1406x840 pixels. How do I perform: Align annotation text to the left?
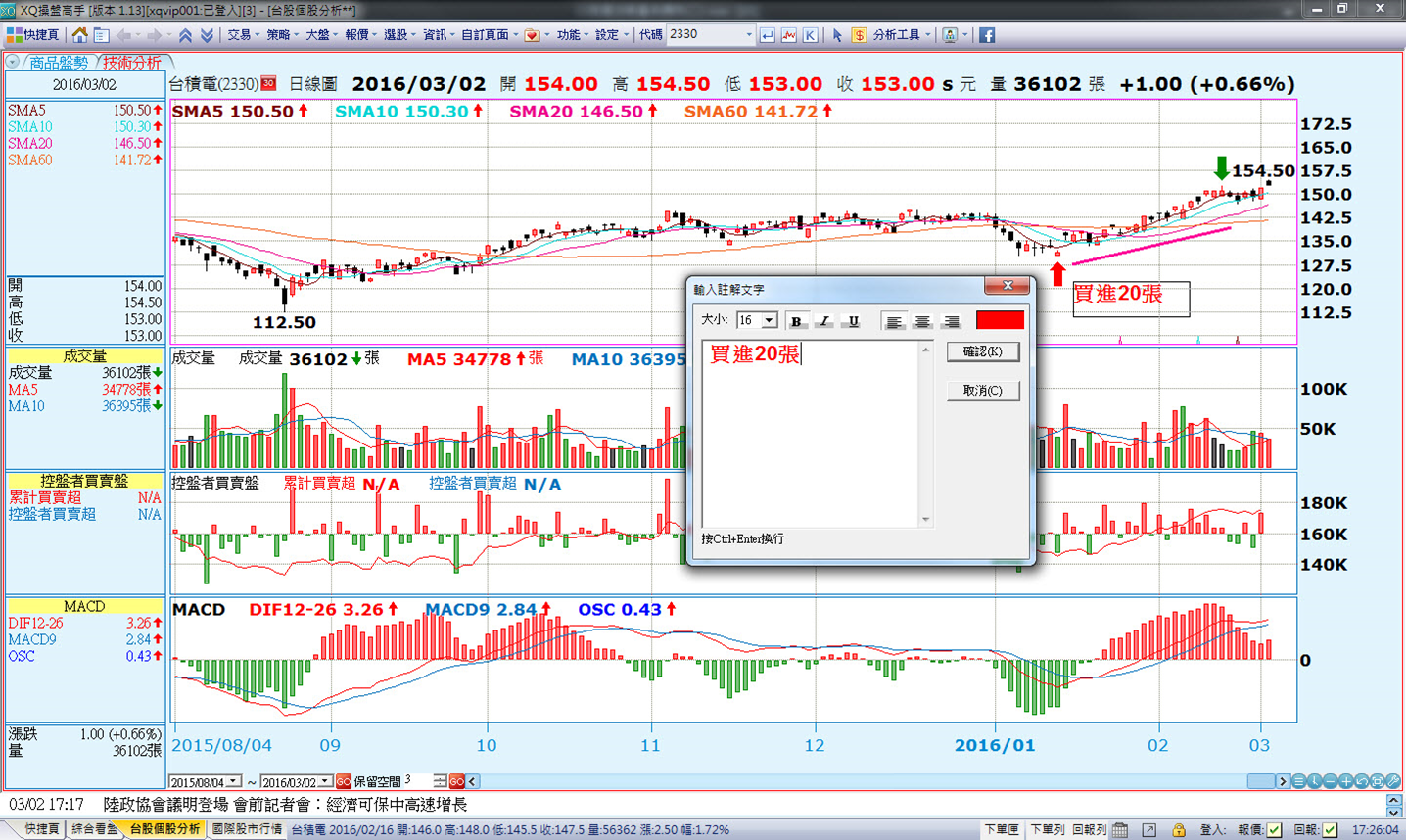point(894,321)
